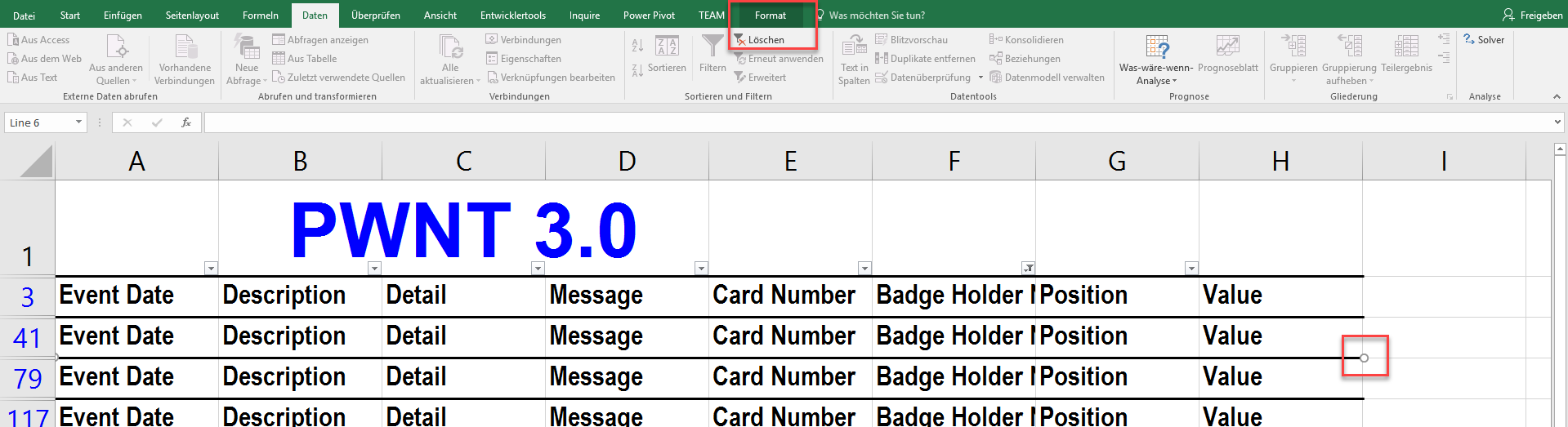1568x427 pixels.
Task: Click the formula bar input field
Action: pos(874,122)
